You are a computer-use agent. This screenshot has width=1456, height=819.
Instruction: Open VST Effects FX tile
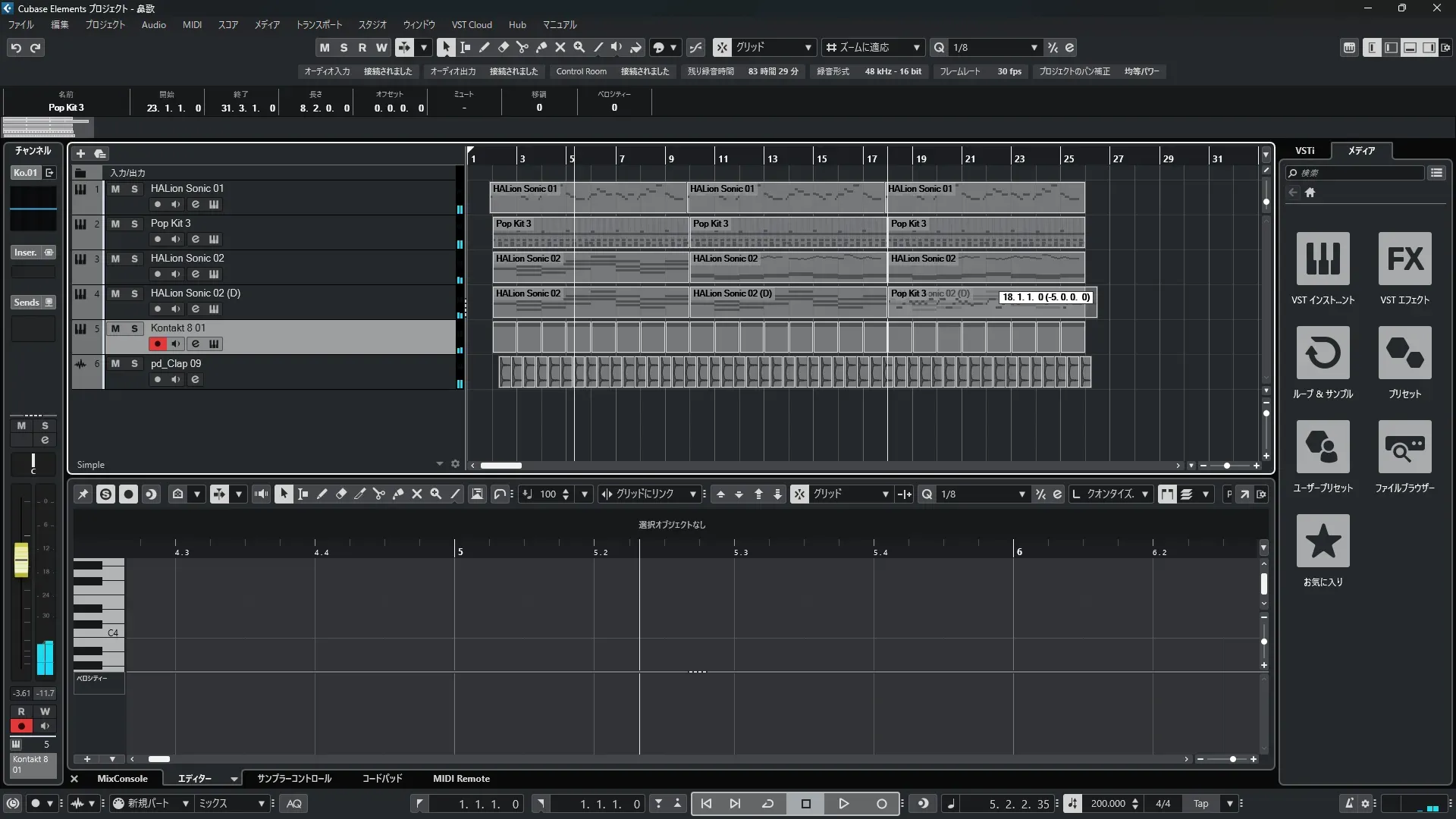(1404, 259)
